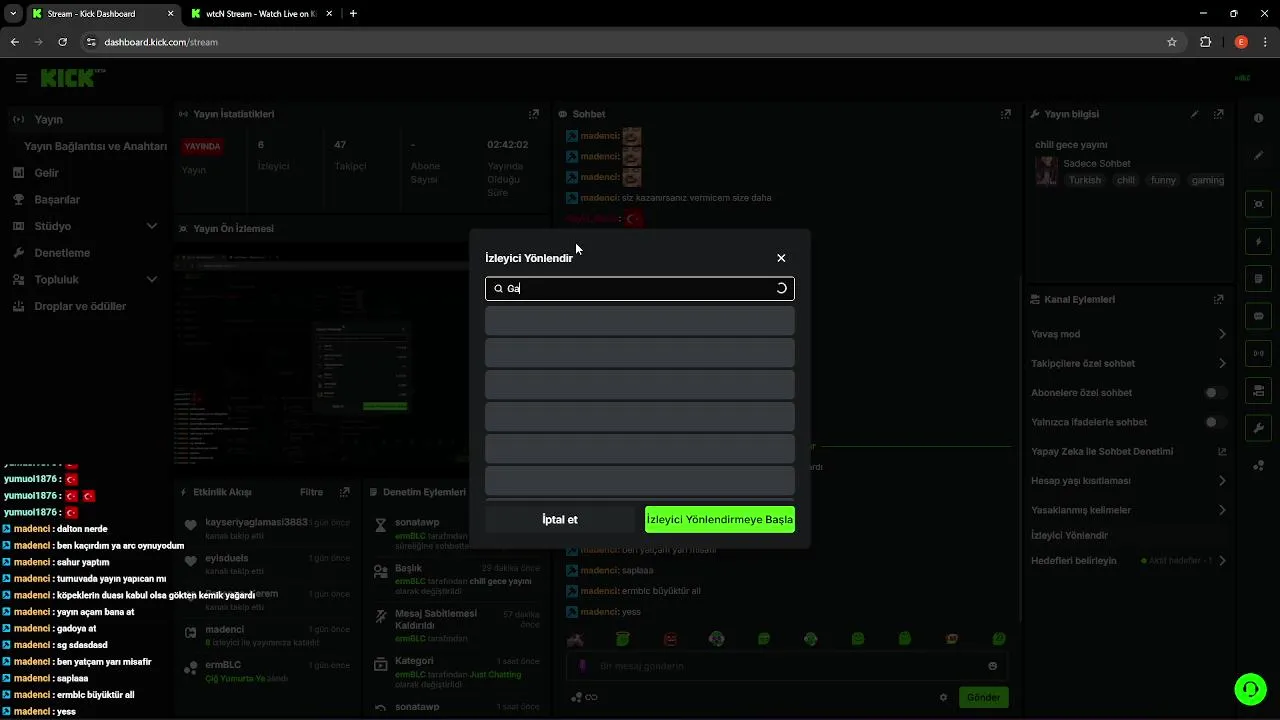Click the lightning bolt icon in right toolbar

tap(1258, 241)
